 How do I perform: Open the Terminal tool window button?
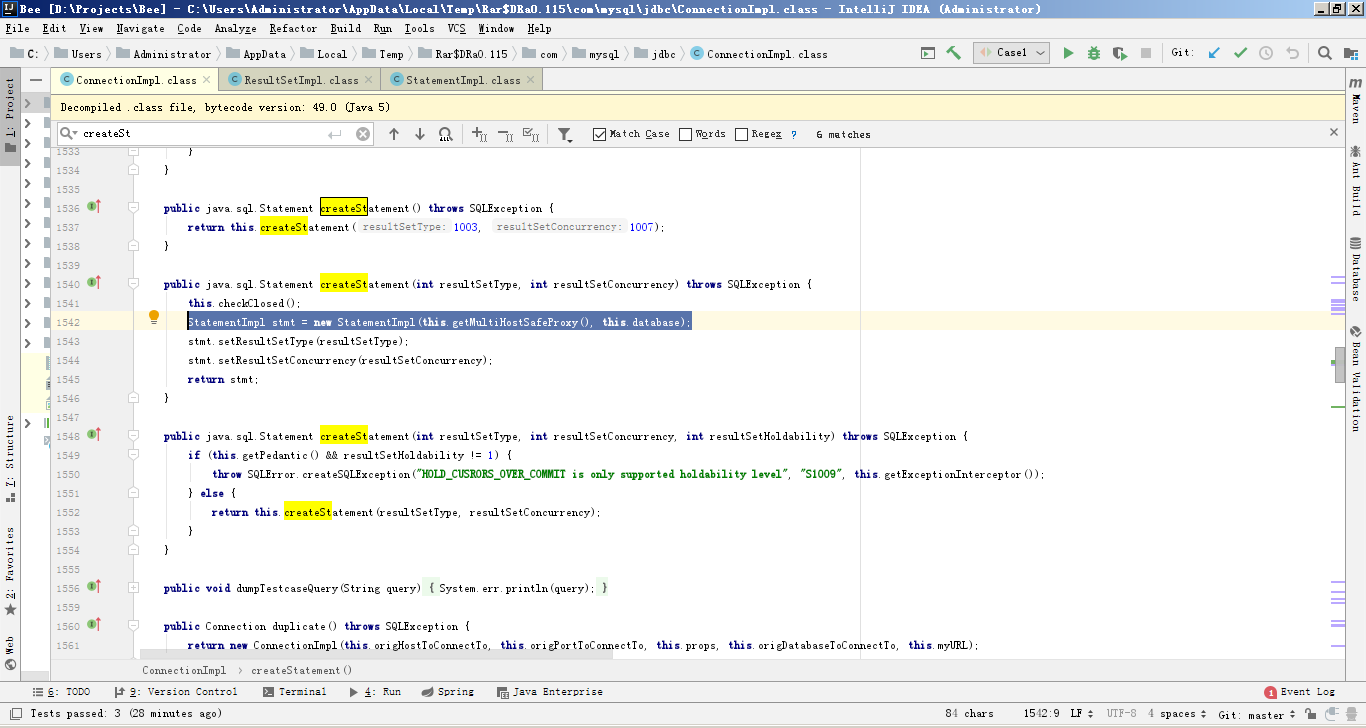pyautogui.click(x=295, y=692)
